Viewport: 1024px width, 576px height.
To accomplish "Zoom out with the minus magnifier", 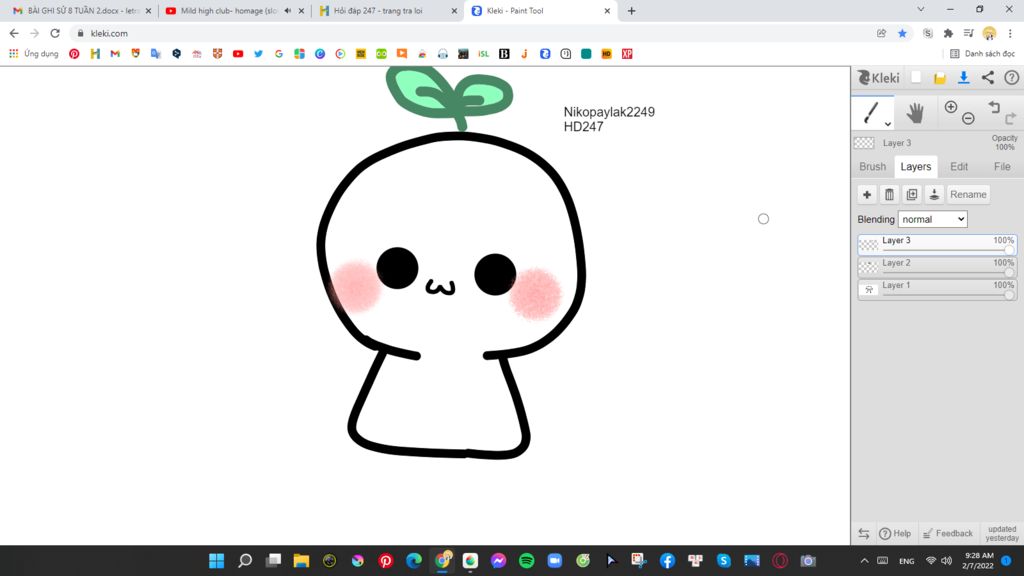I will [968, 118].
